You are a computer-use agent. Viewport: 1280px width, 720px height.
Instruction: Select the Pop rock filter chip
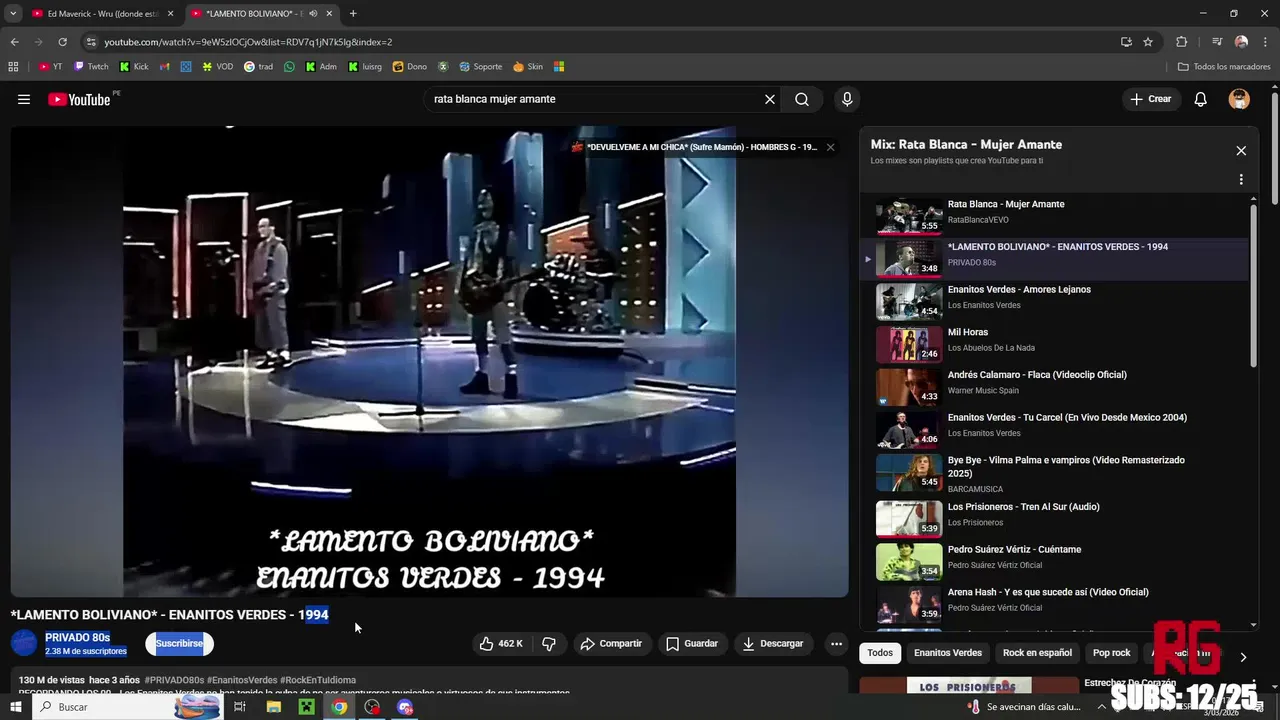(1111, 653)
